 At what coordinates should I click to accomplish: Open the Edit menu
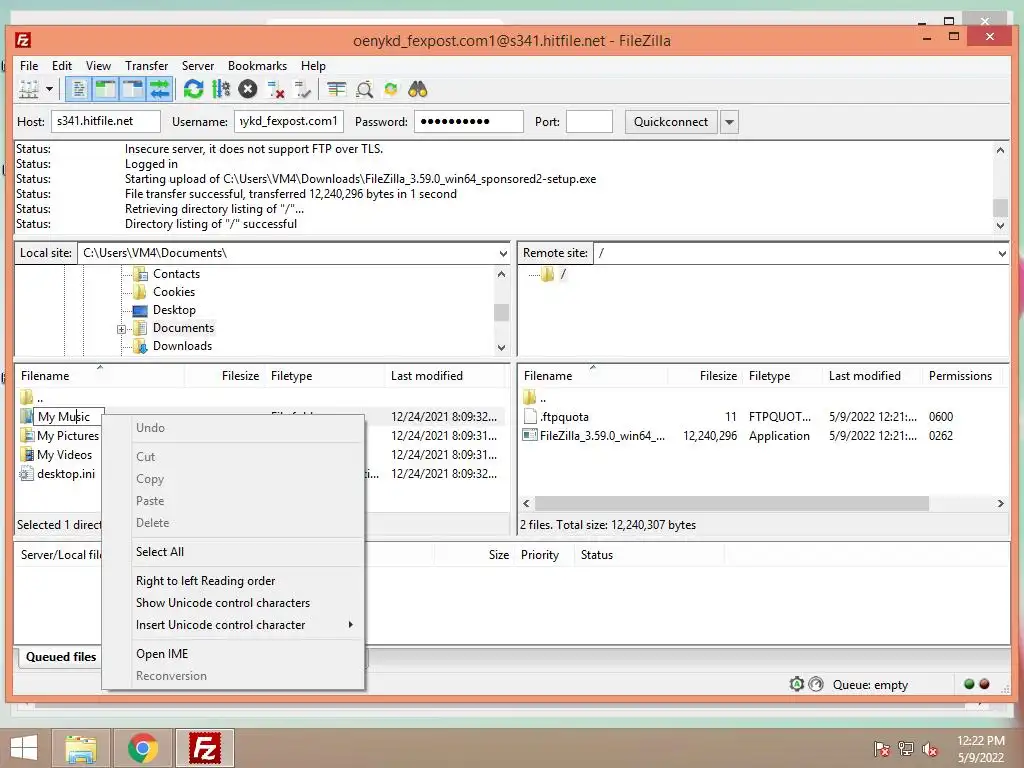click(62, 66)
